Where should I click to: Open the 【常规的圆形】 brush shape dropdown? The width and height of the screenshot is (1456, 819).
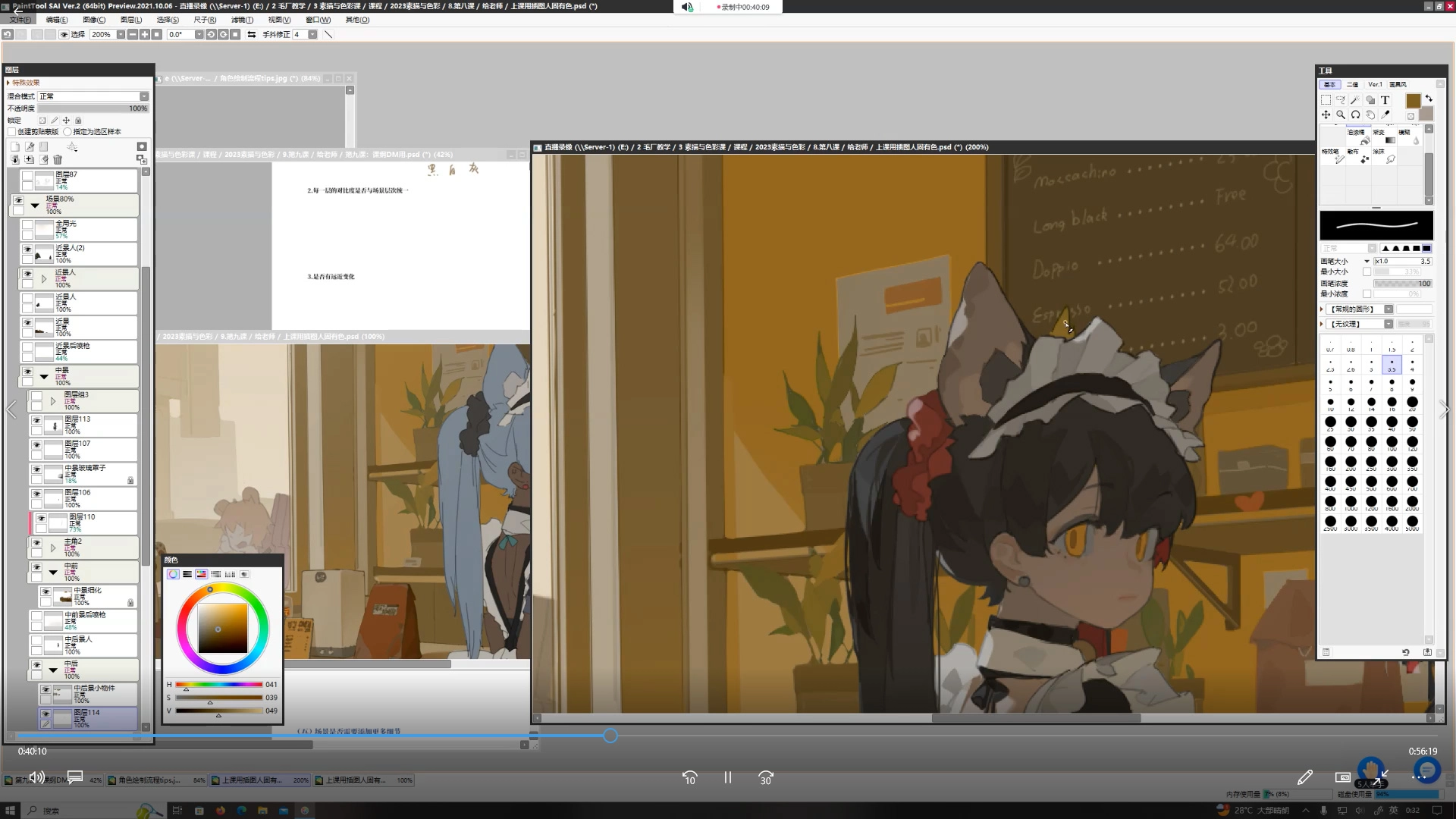coord(1389,309)
